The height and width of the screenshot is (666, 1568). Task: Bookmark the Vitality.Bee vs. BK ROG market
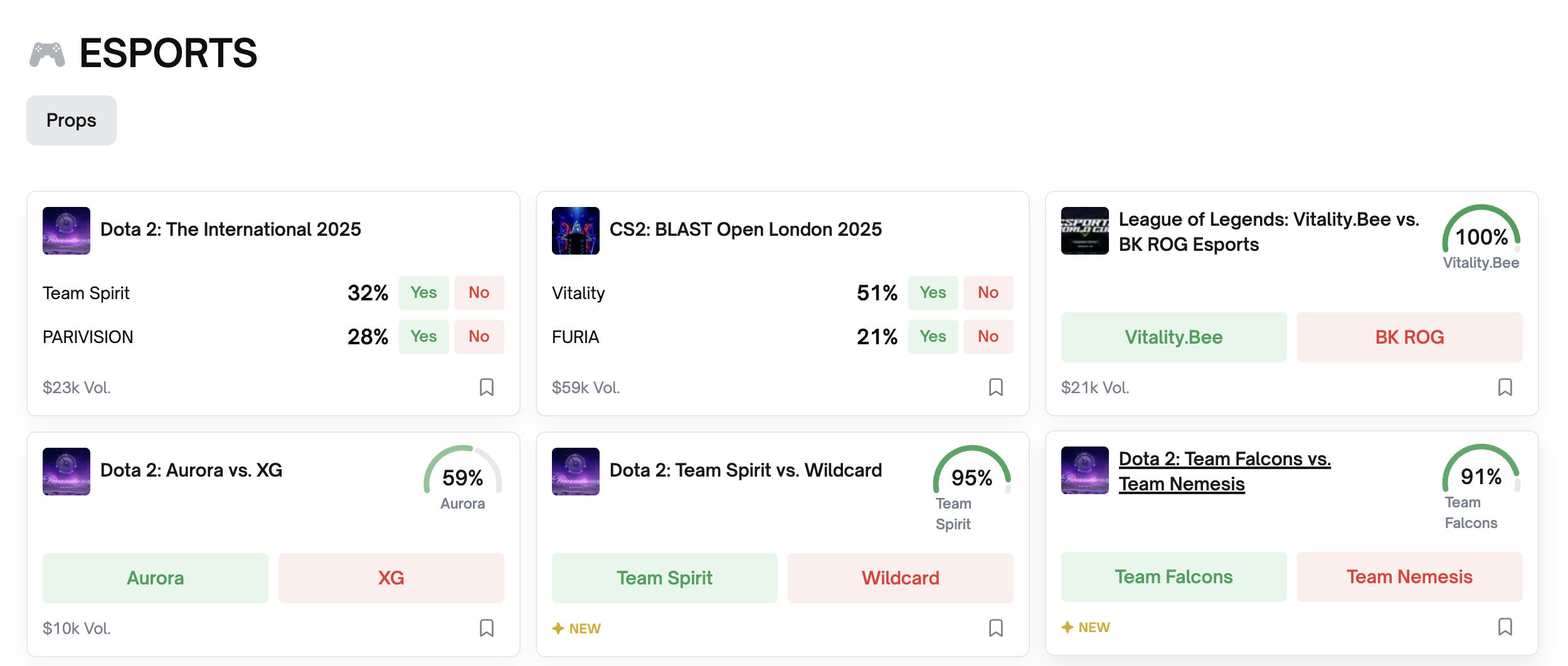[x=1505, y=387]
